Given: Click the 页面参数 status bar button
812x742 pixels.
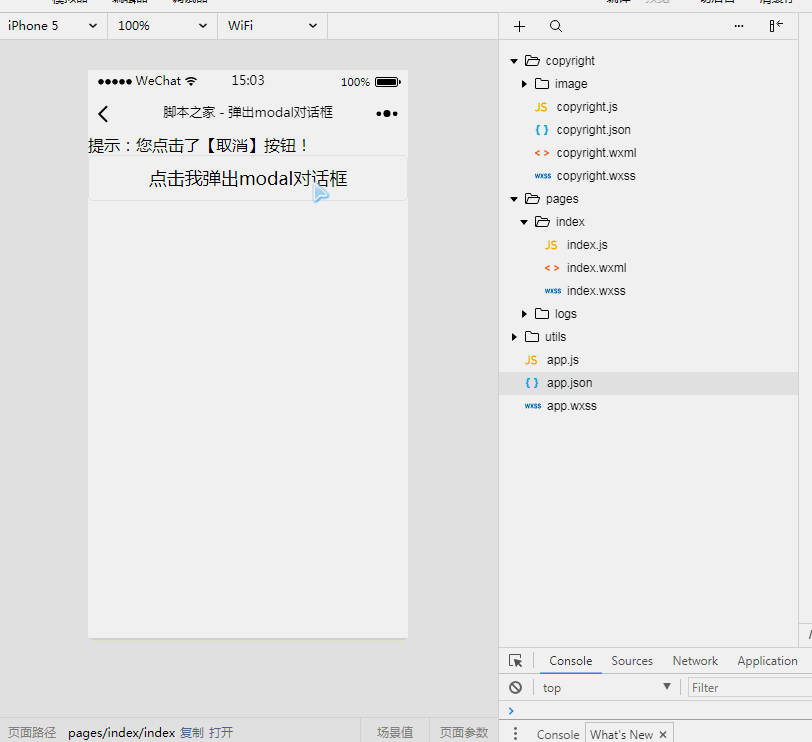Looking at the screenshot, I should pyautogui.click(x=464, y=733).
